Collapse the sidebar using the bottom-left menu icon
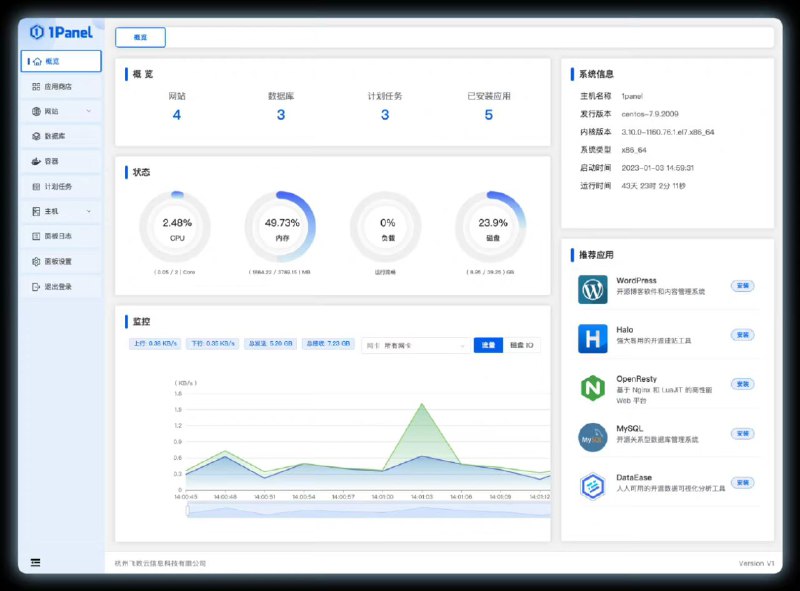 coord(36,563)
